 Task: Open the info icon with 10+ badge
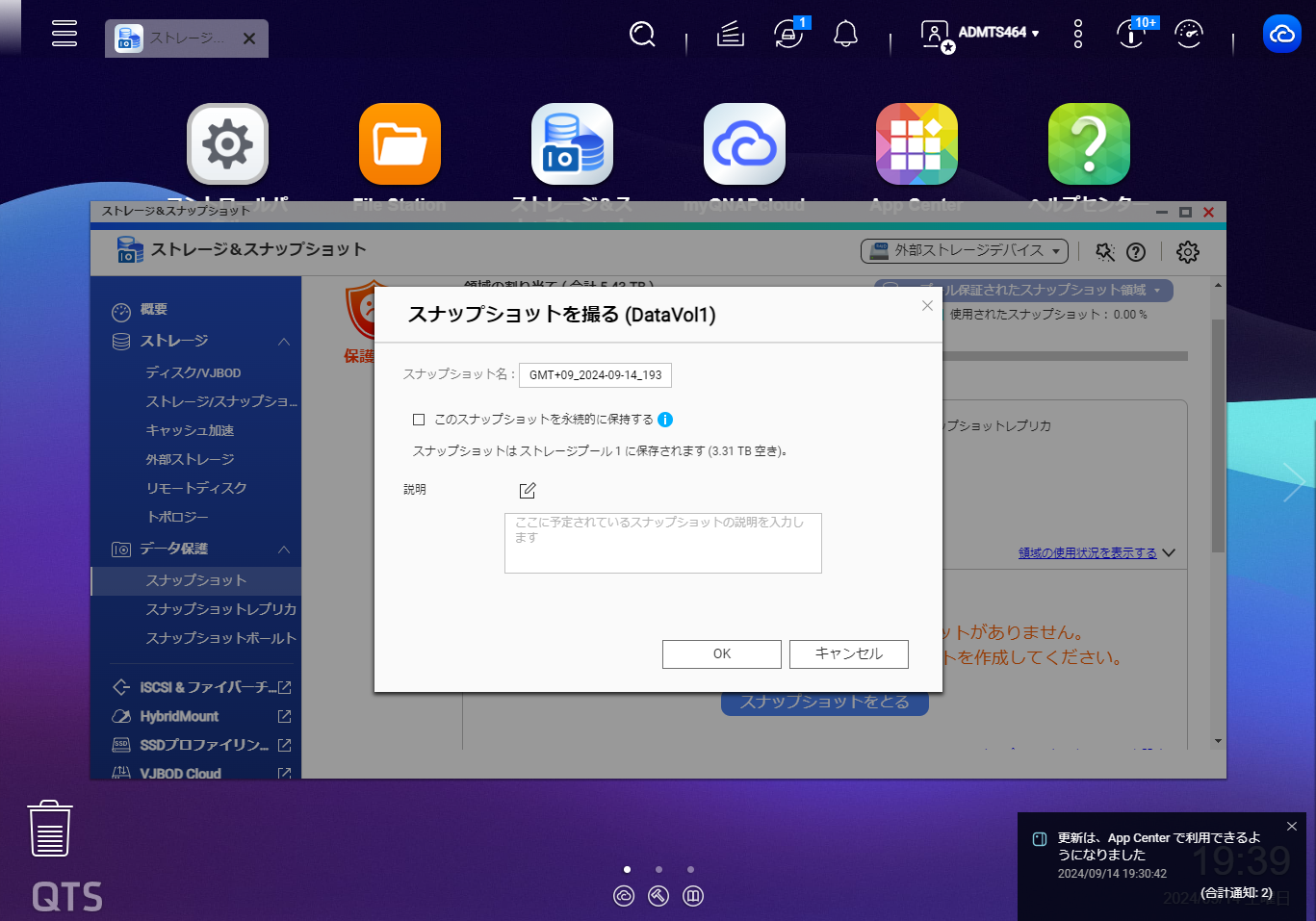point(1132,34)
